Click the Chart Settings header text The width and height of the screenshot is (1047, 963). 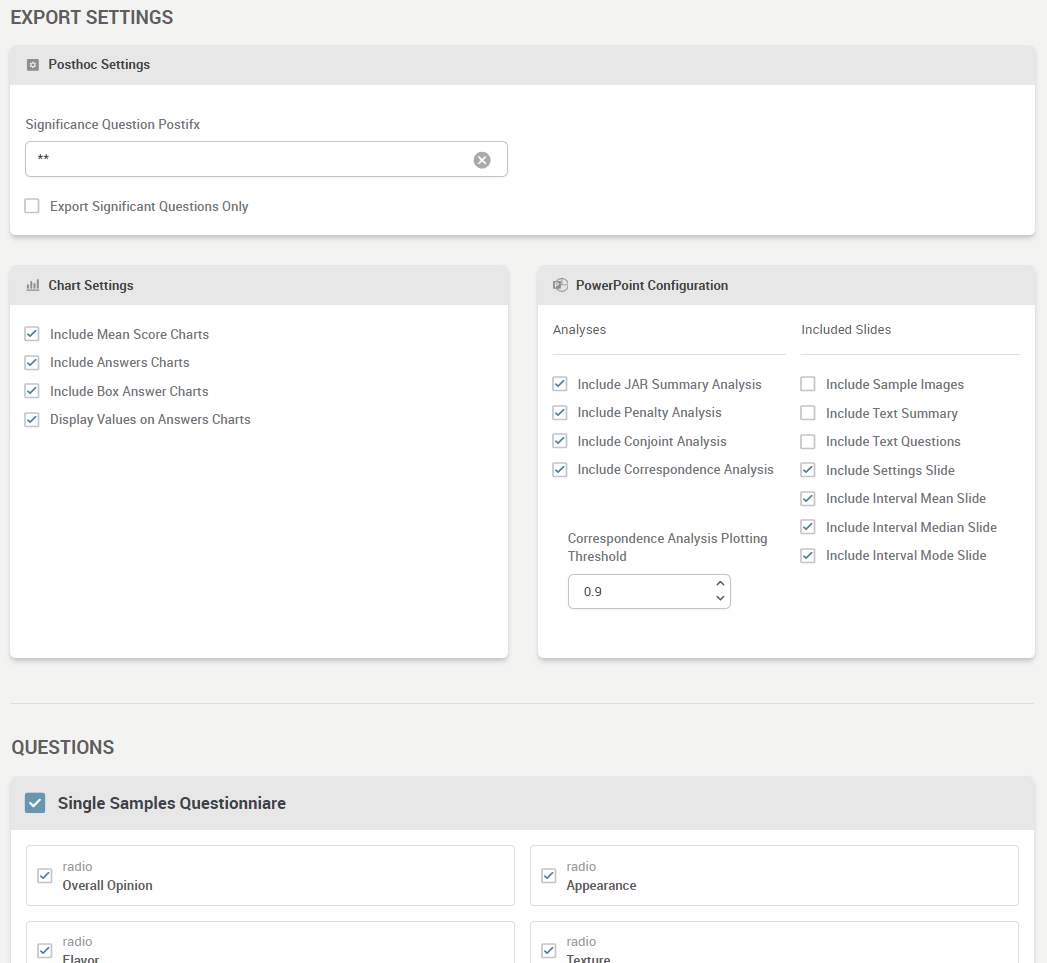click(x=91, y=285)
